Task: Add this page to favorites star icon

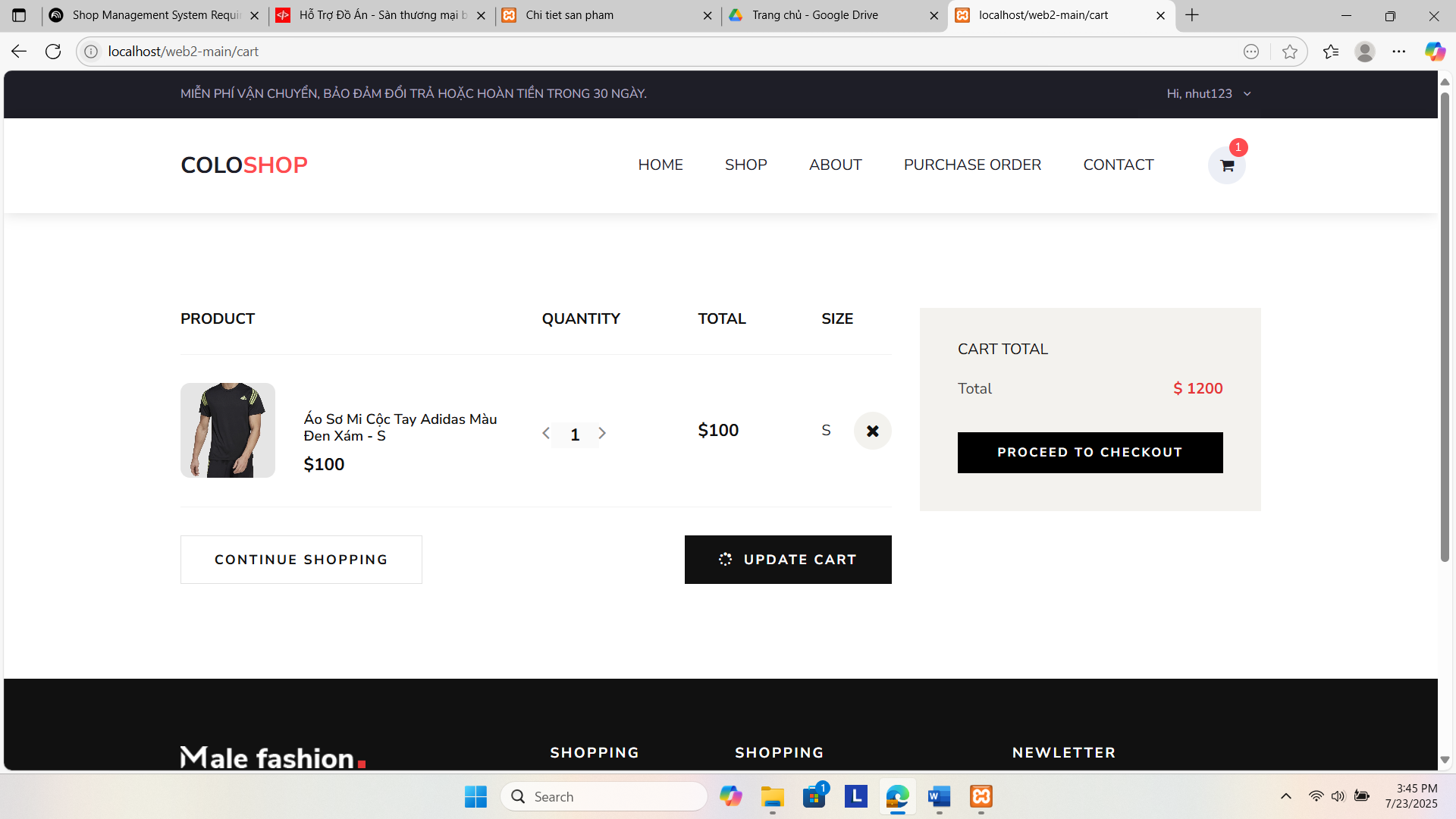Action: pyautogui.click(x=1289, y=52)
